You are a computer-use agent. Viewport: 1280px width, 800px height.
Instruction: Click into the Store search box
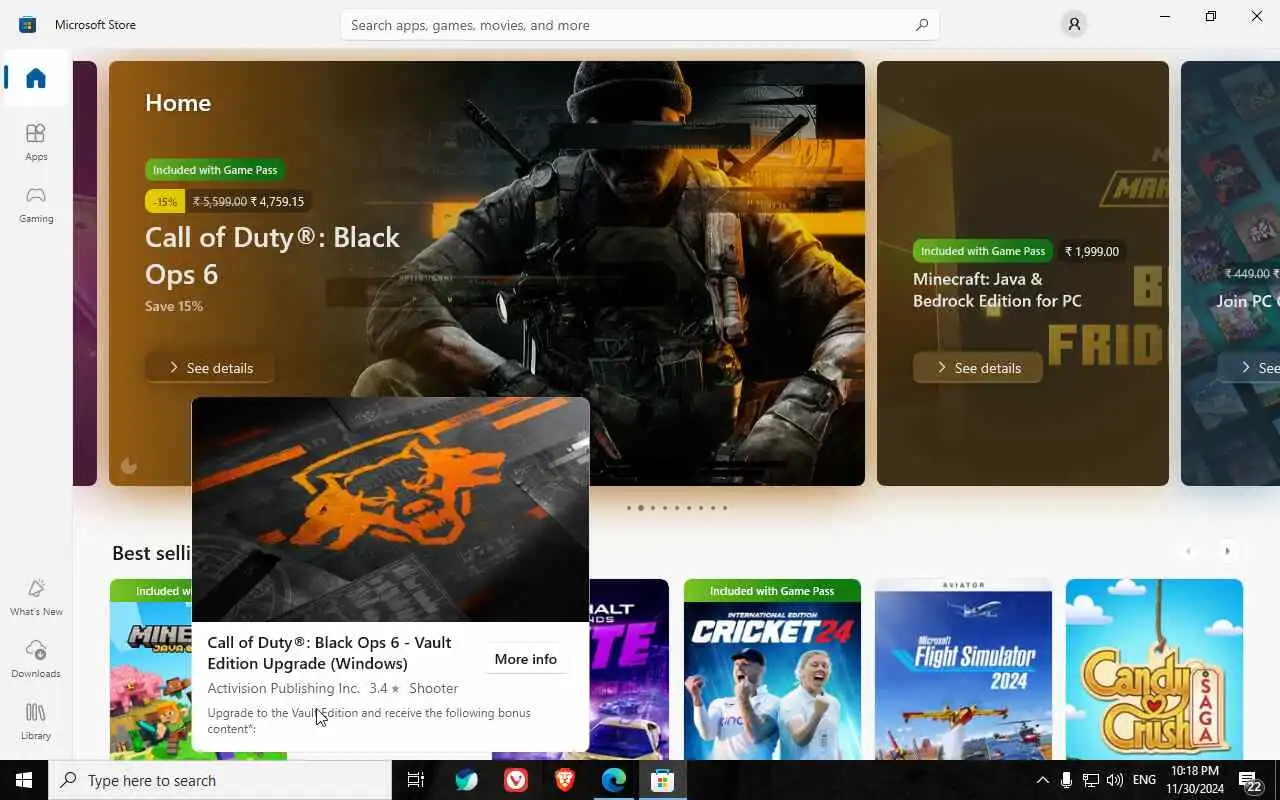coord(640,25)
